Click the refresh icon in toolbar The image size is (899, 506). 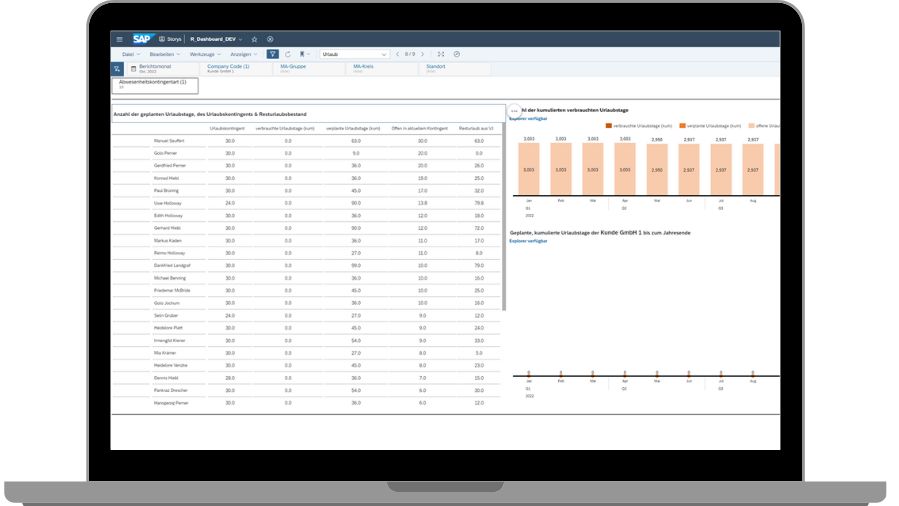point(288,54)
